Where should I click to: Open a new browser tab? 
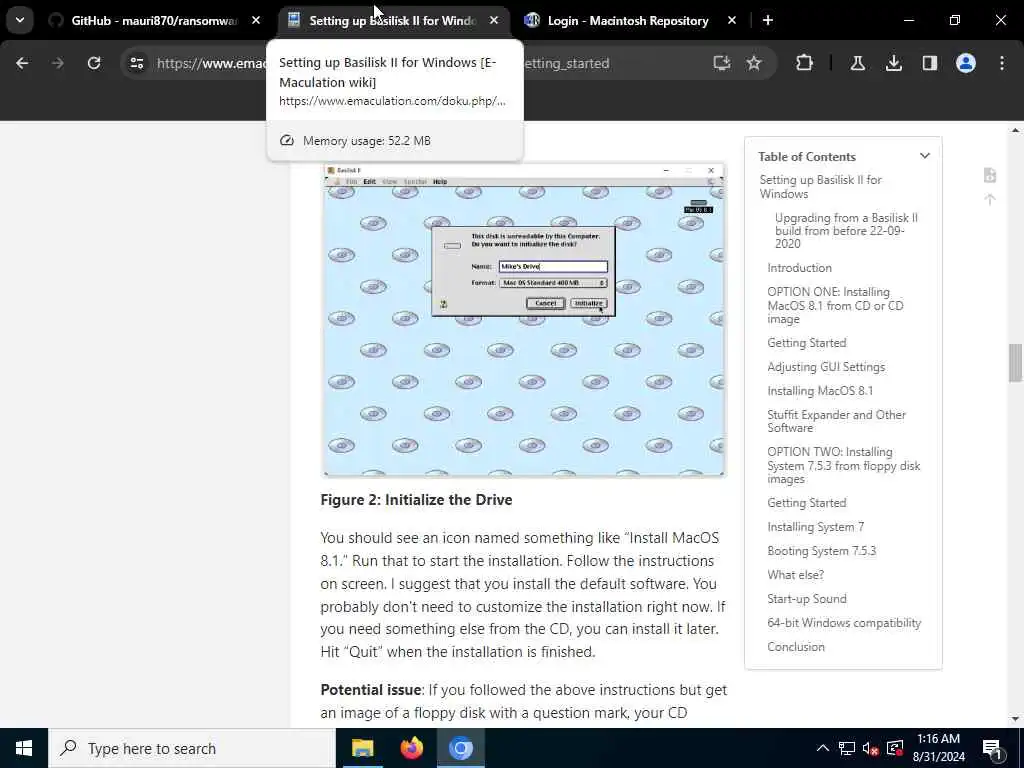(768, 21)
